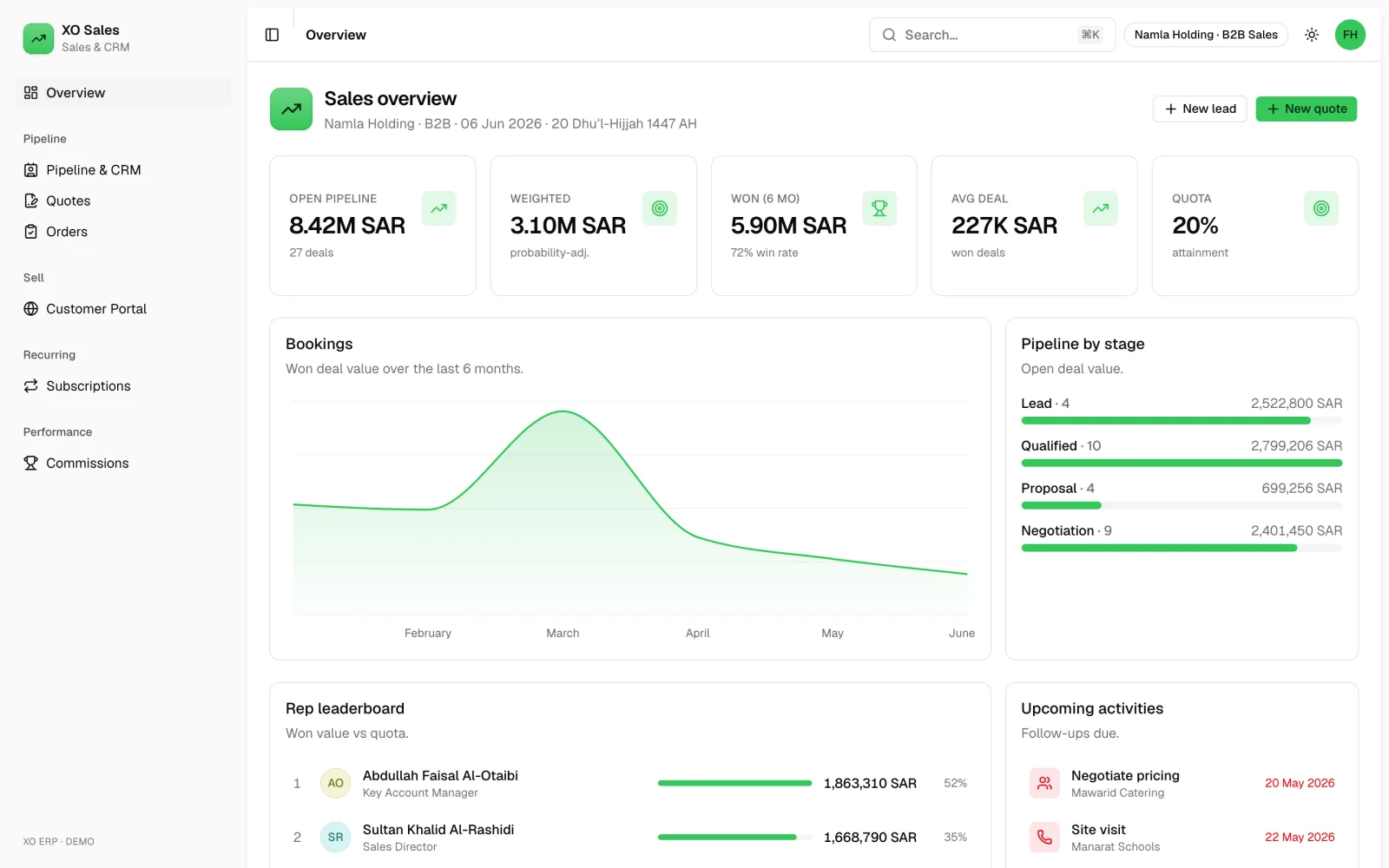Click the March label on chart
The height and width of the screenshot is (868, 1389).
(563, 633)
